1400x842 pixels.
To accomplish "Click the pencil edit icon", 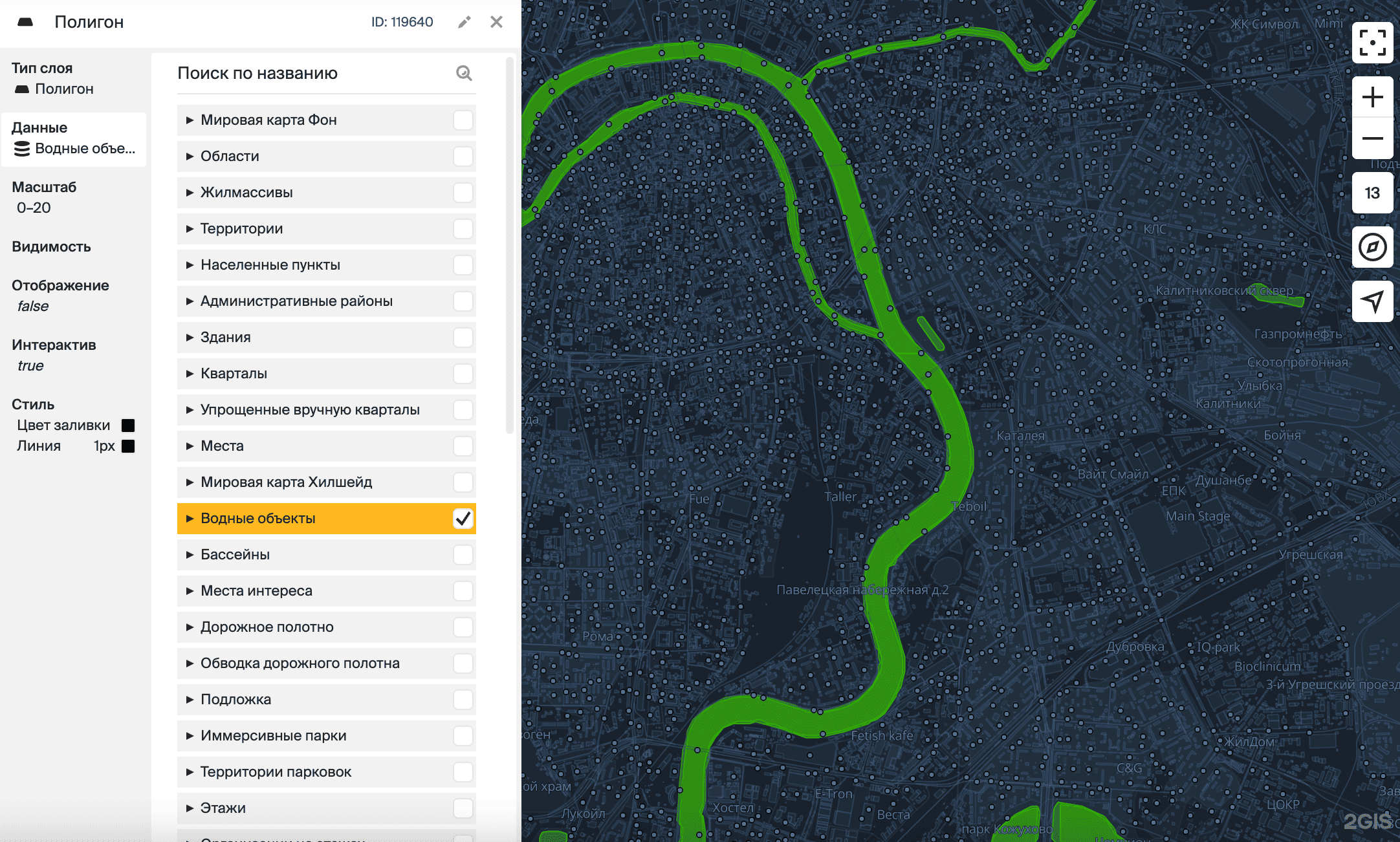I will pyautogui.click(x=464, y=22).
